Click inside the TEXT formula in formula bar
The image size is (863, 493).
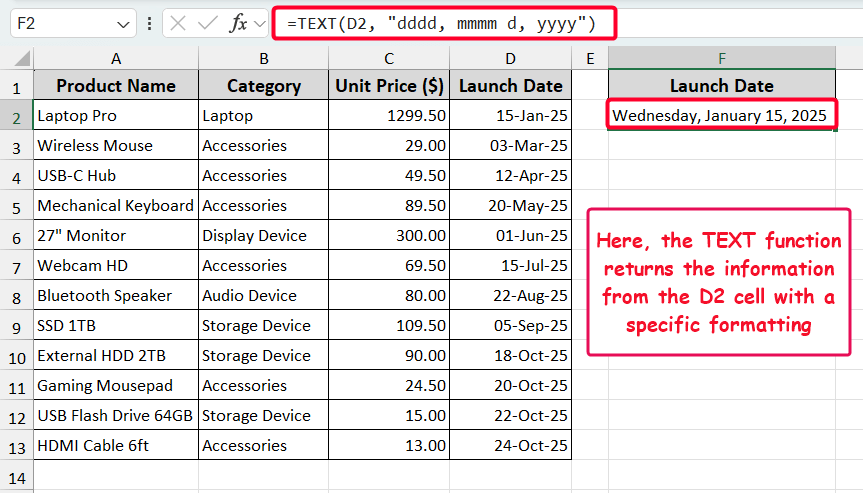(440, 22)
